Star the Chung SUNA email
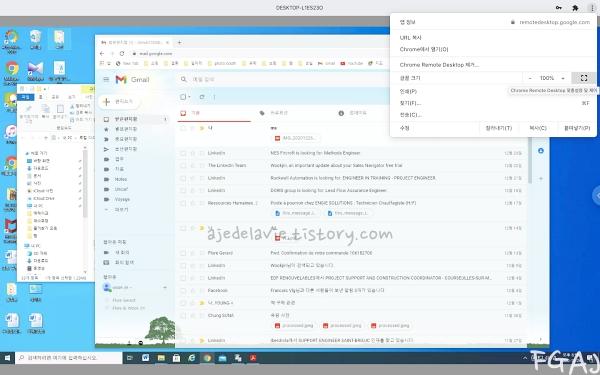This screenshot has width=600, height=375. (192, 316)
